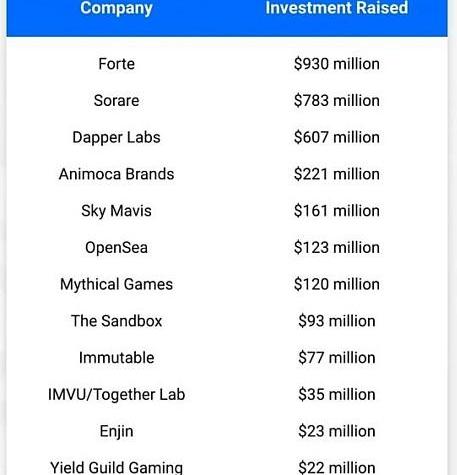The image size is (457, 475).
Task: Select the Forte company cell
Action: click(x=117, y=64)
